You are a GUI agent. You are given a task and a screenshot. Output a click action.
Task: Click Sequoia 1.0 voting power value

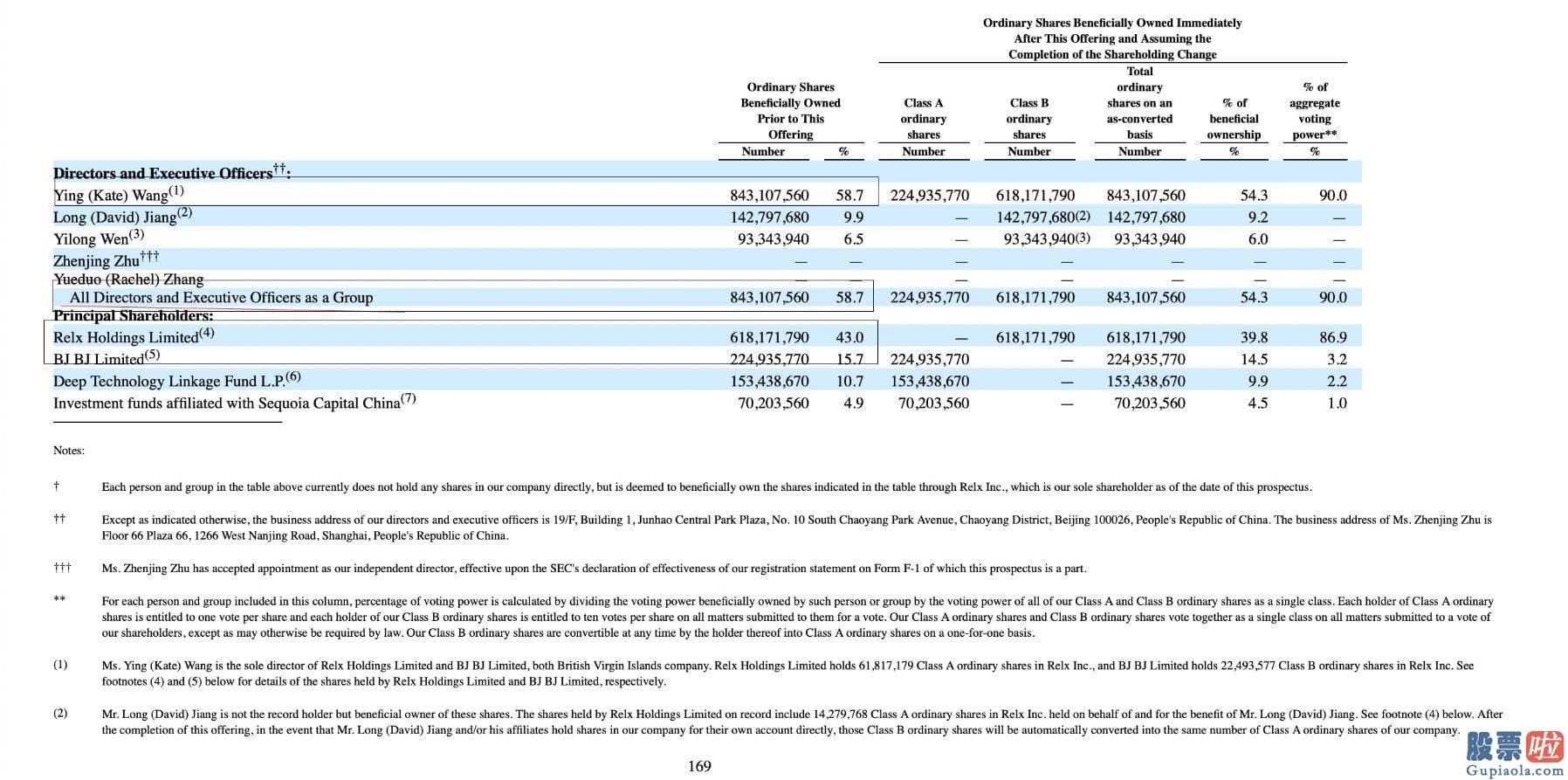pyautogui.click(x=1336, y=404)
